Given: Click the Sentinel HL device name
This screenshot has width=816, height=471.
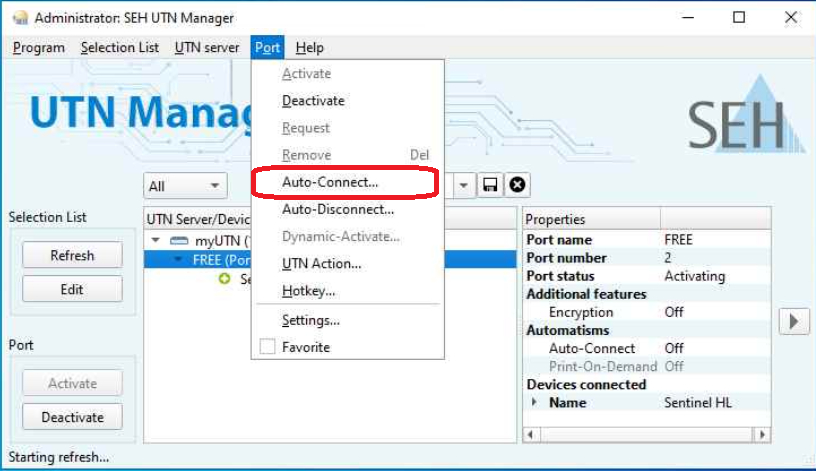Looking at the screenshot, I should (698, 402).
